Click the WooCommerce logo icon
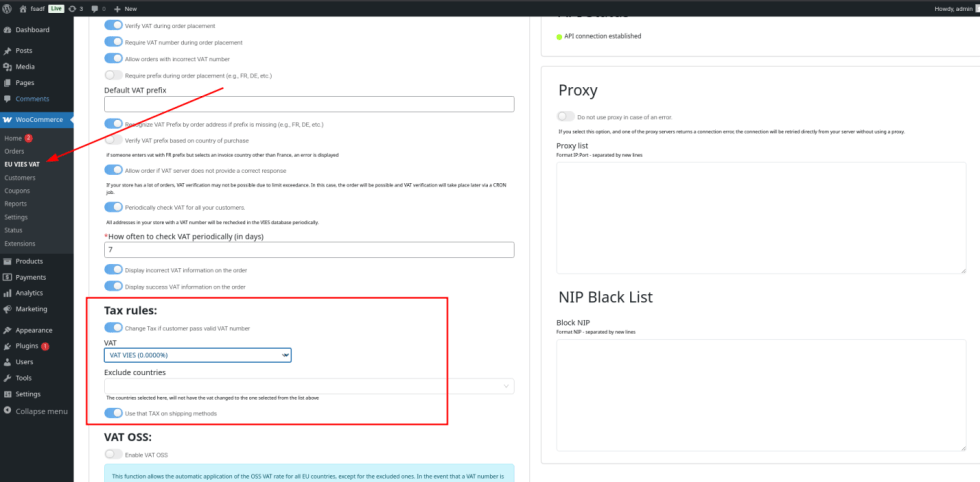The image size is (980, 482). tap(8, 119)
